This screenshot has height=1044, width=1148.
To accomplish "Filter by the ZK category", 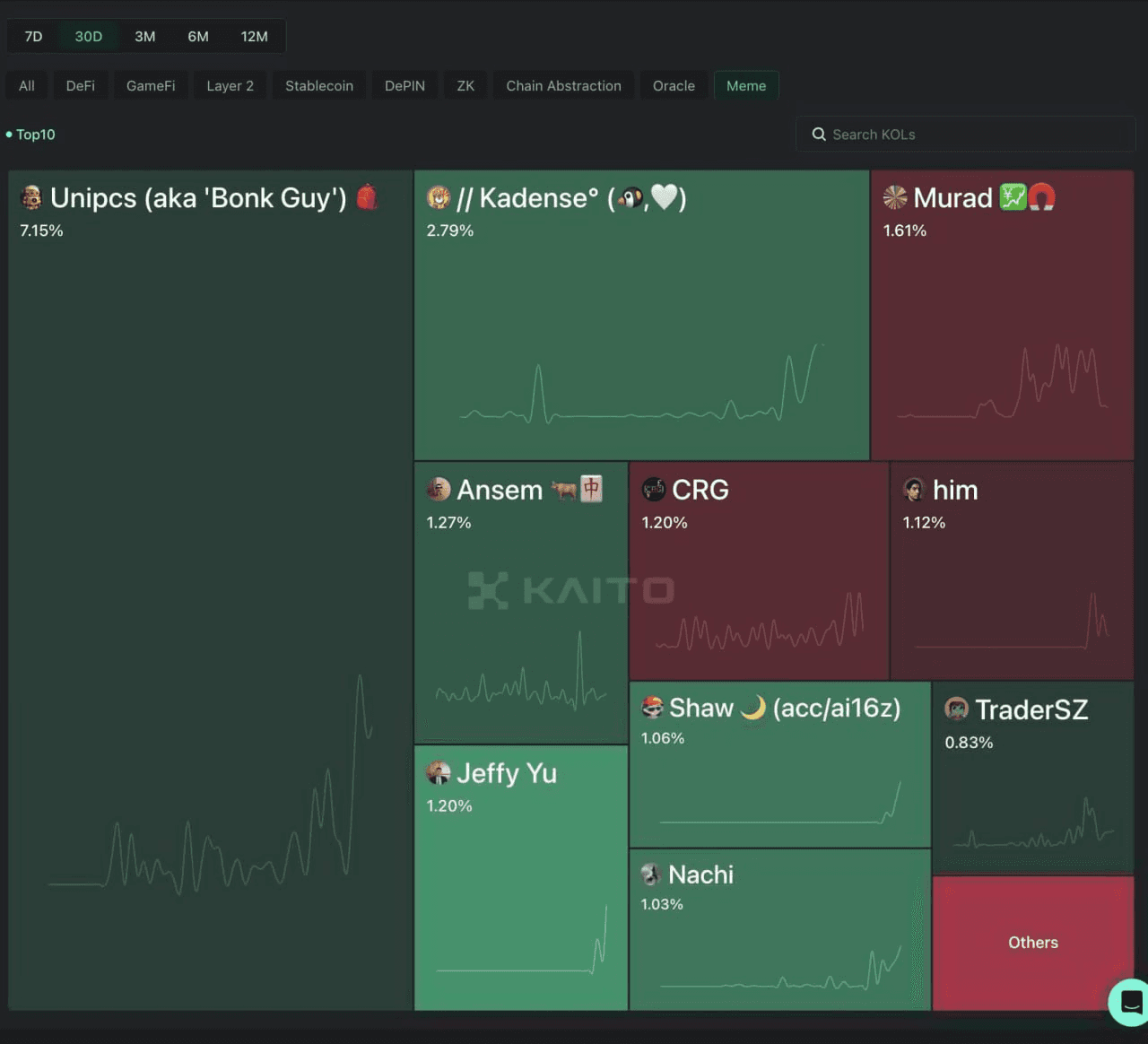I will (465, 86).
